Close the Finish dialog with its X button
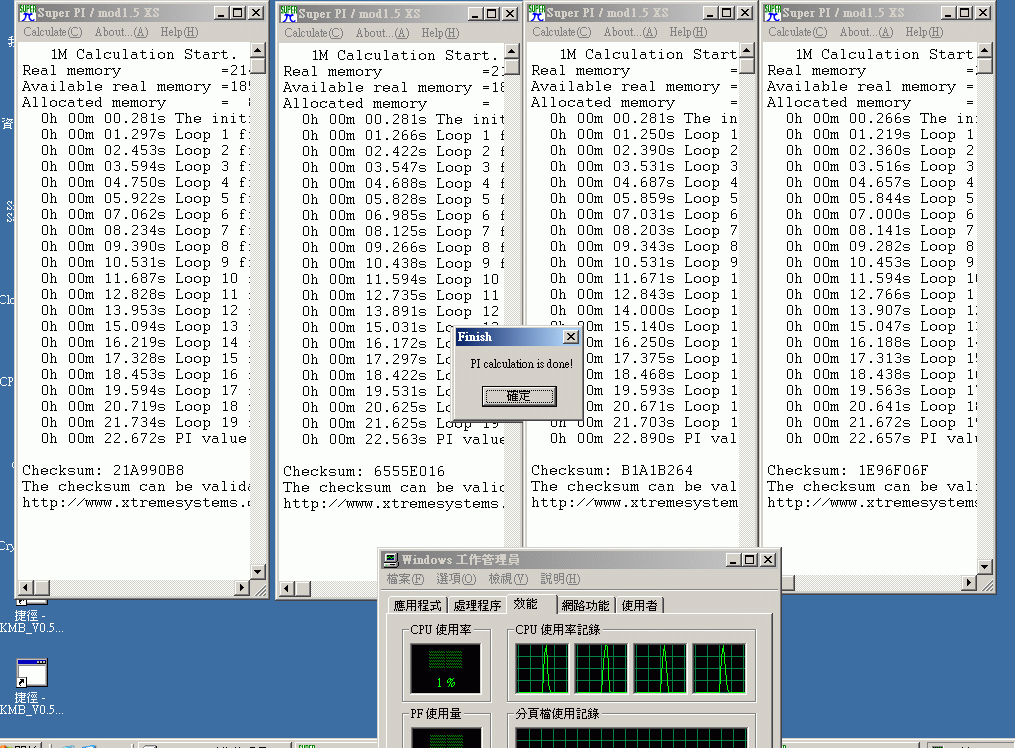1015x748 pixels. point(570,337)
